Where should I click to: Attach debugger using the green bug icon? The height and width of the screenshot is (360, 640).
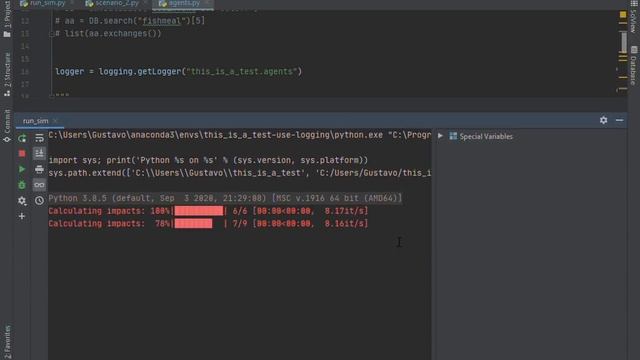pos(22,185)
